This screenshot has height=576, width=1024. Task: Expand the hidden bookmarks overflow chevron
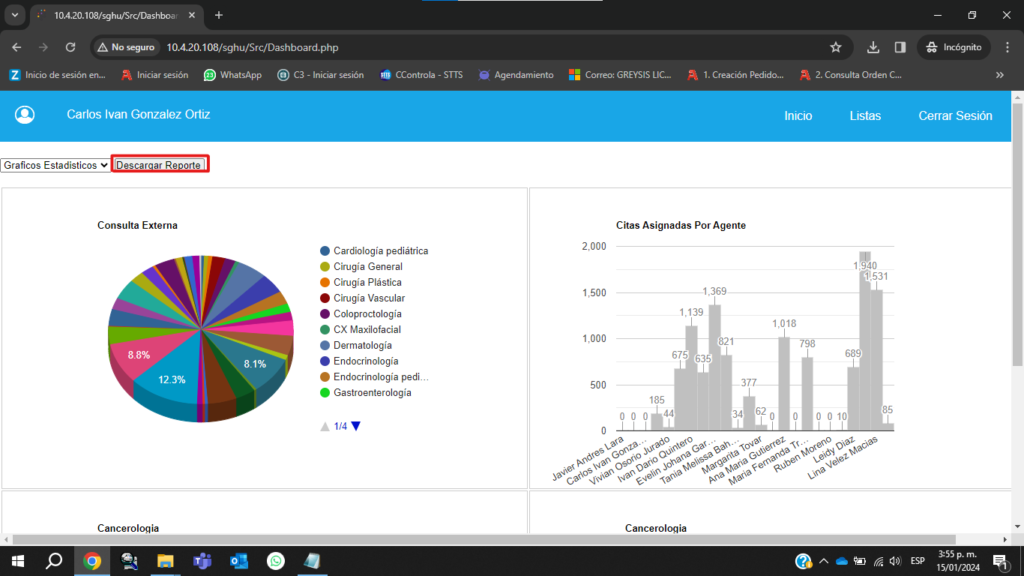pyautogui.click(x=999, y=74)
